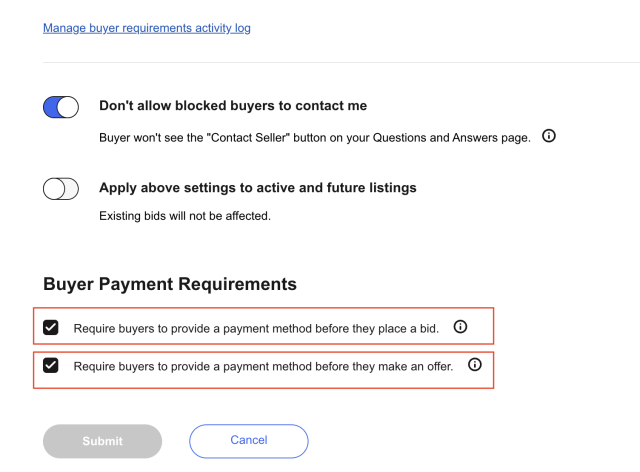Disable the blocked buyers contact toggle
The height and width of the screenshot is (472, 640).
61,107
